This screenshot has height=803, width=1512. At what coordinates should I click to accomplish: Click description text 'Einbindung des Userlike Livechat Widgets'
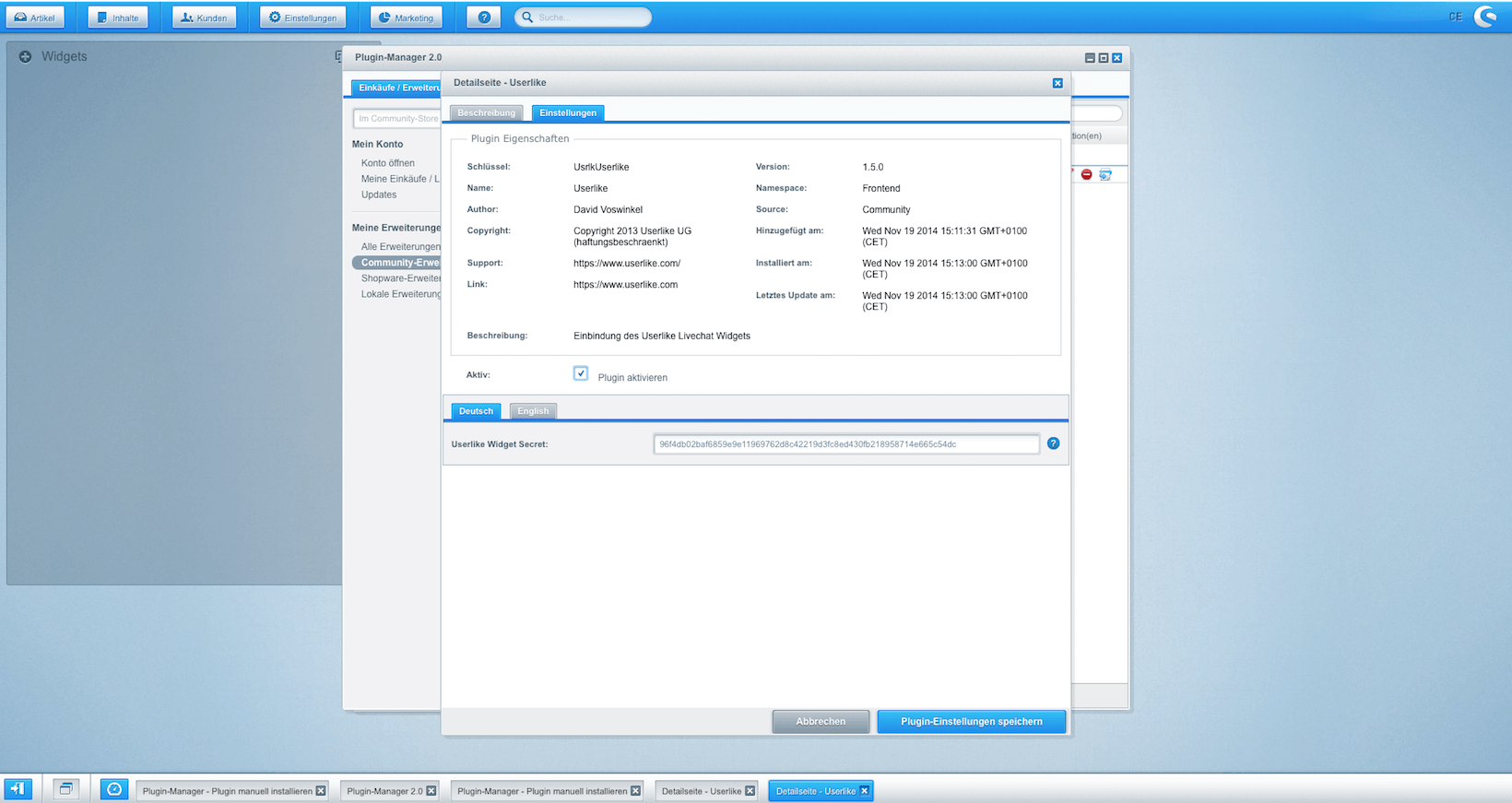[662, 336]
